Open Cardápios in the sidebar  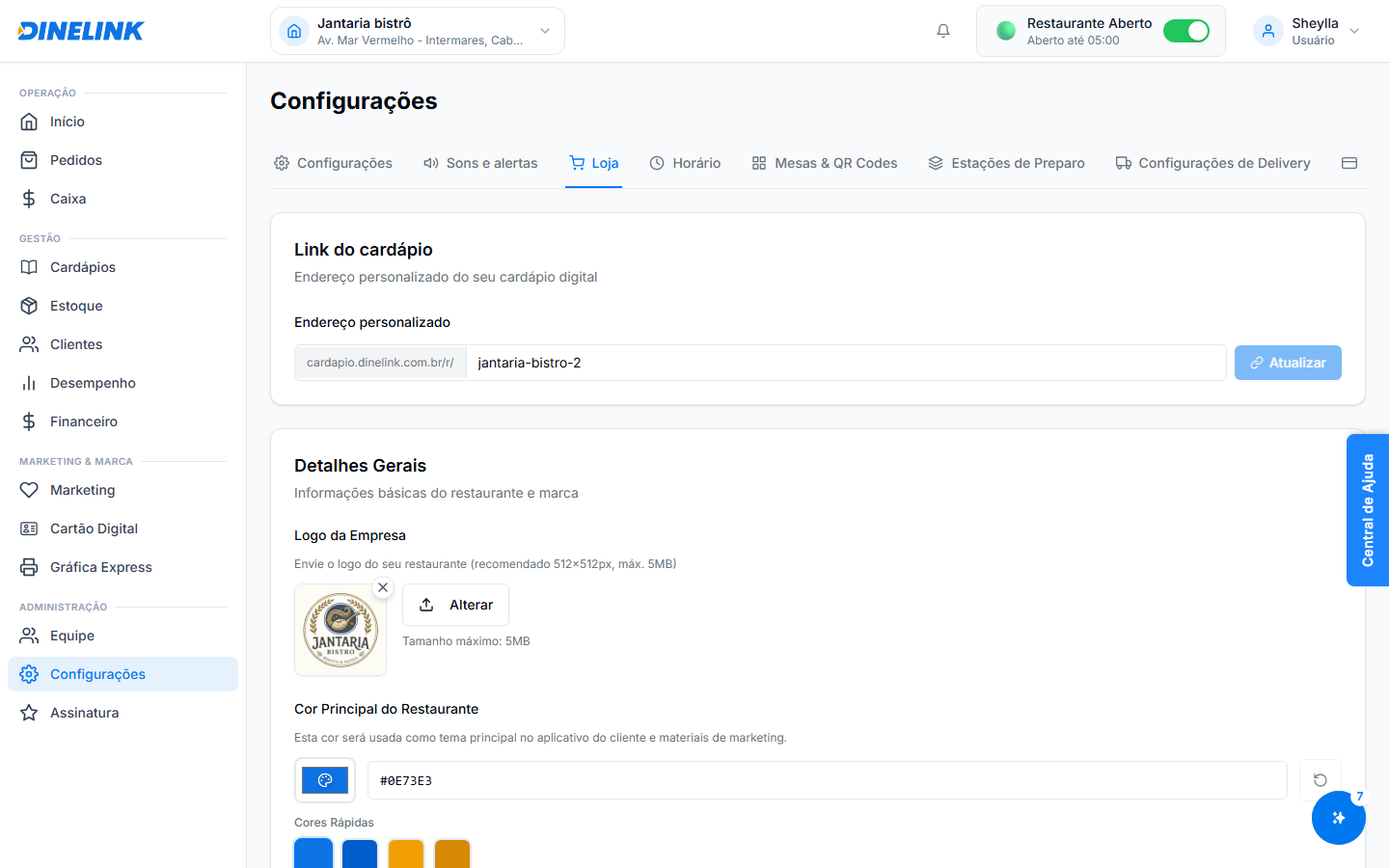[x=123, y=267]
